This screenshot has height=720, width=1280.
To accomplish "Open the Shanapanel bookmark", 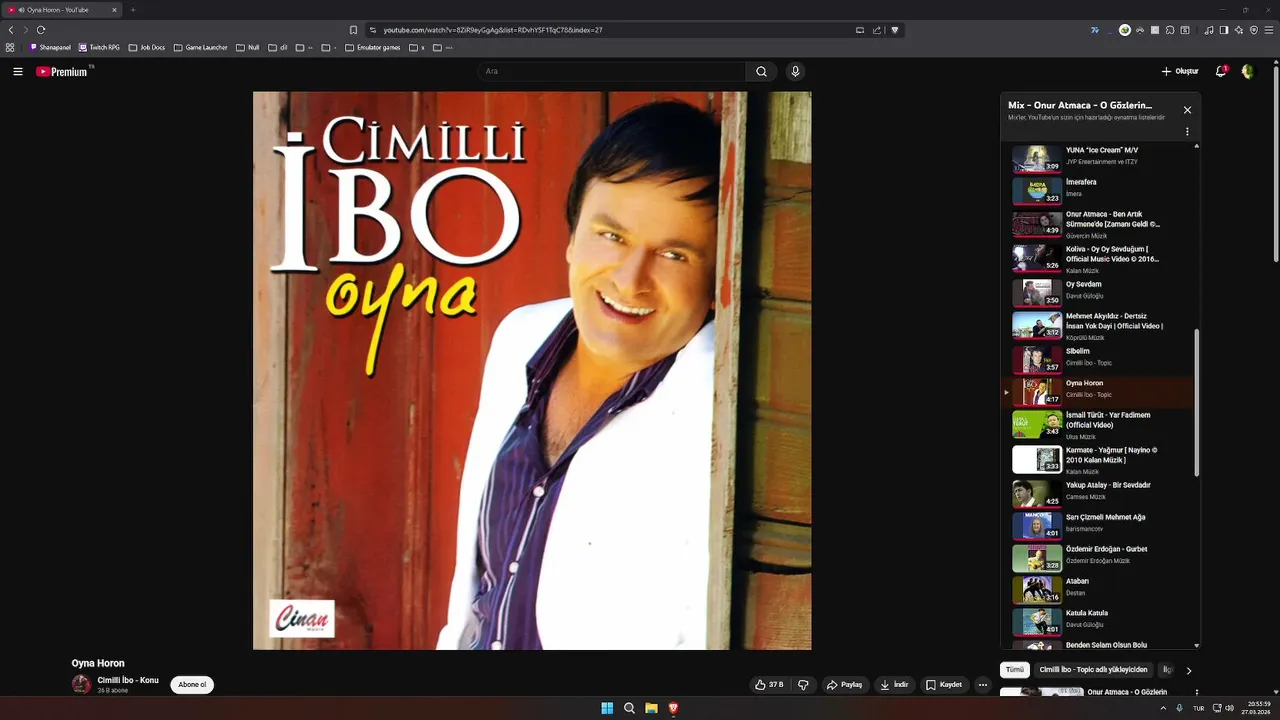I will click(50, 47).
